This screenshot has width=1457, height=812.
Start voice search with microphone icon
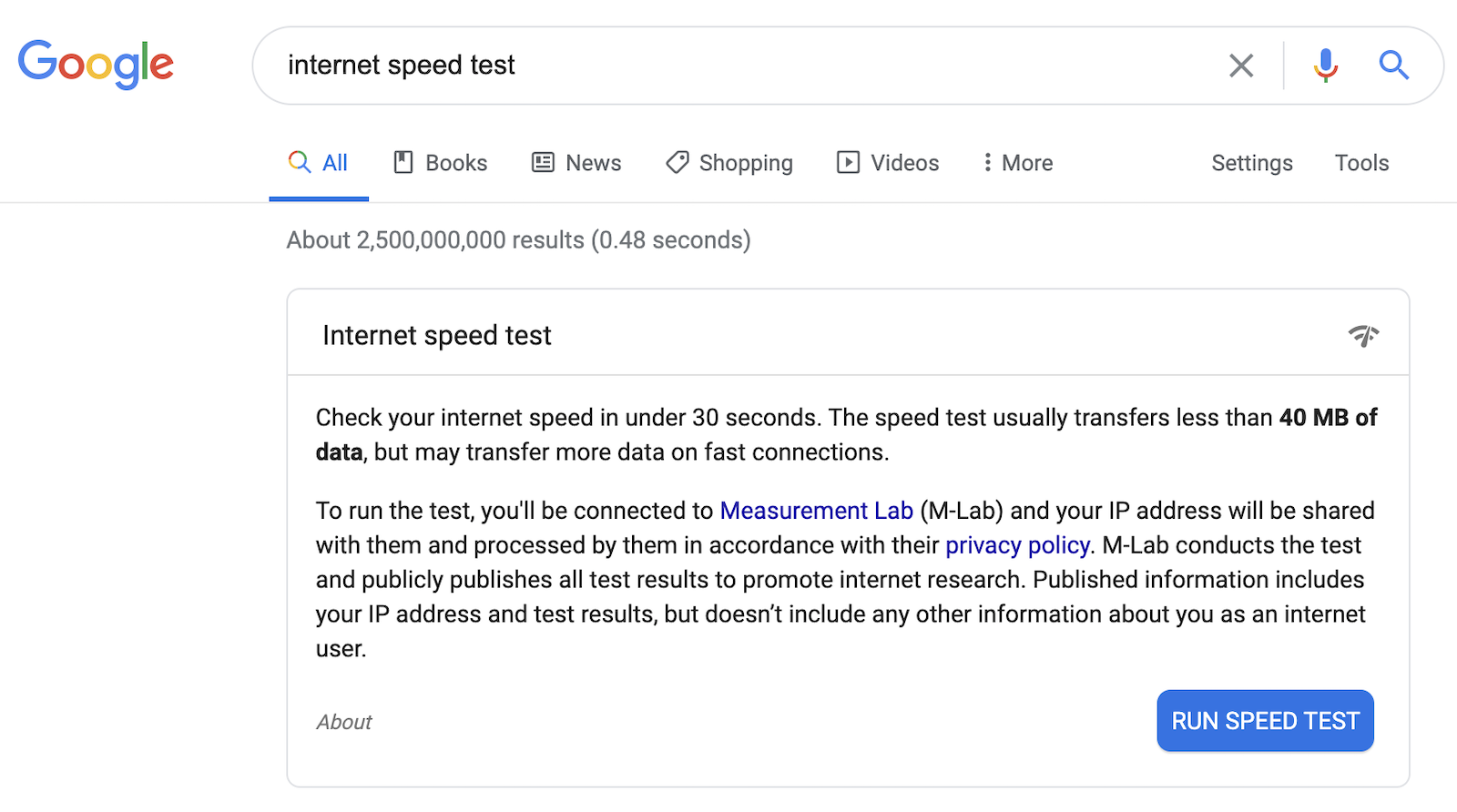tap(1326, 66)
